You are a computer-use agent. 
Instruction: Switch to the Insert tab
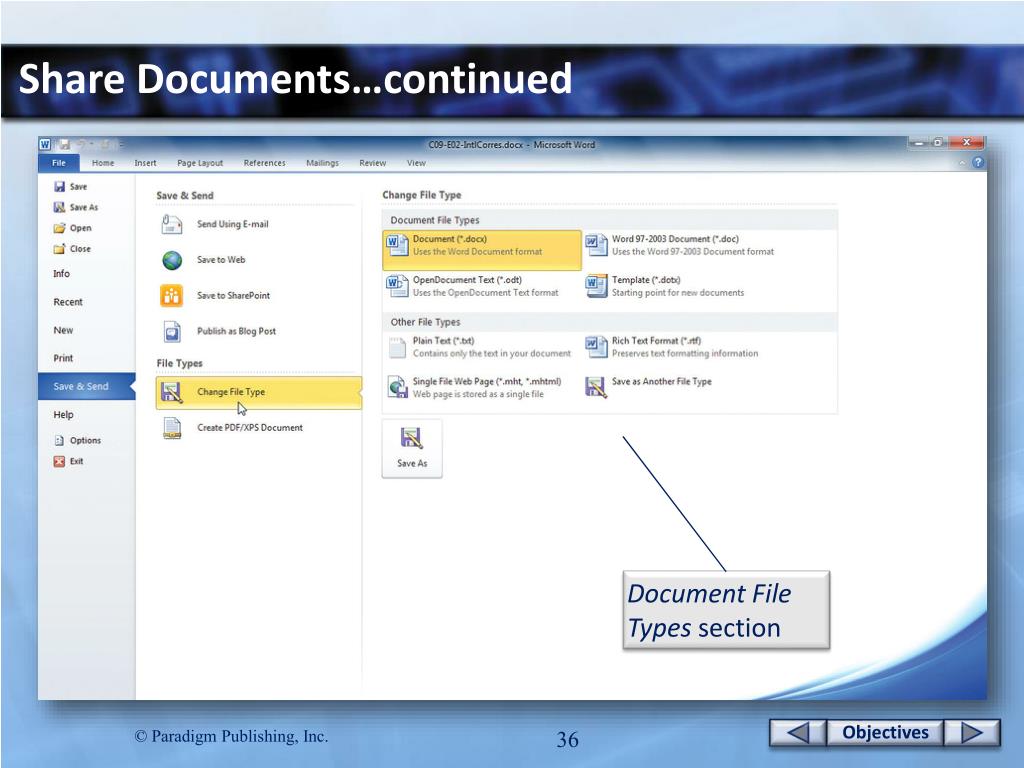pos(145,163)
